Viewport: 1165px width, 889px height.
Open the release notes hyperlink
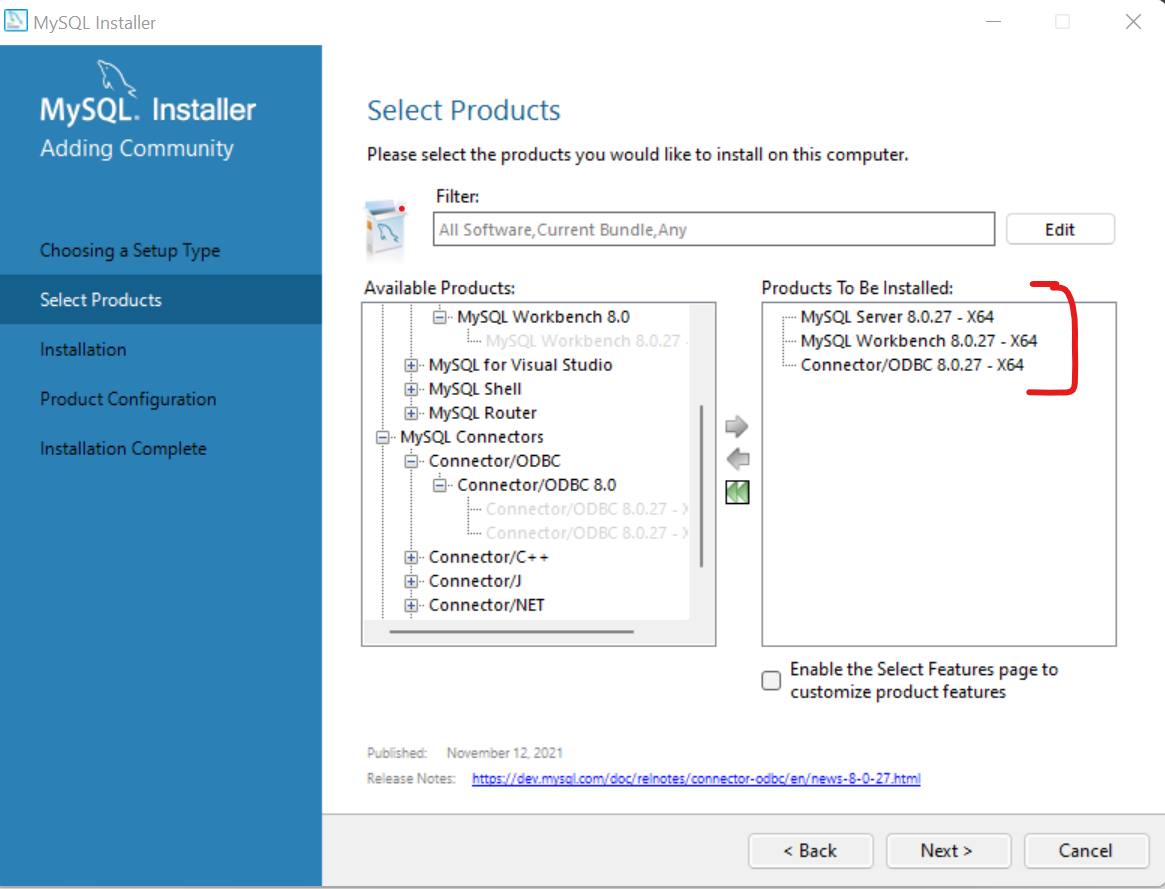(x=696, y=778)
